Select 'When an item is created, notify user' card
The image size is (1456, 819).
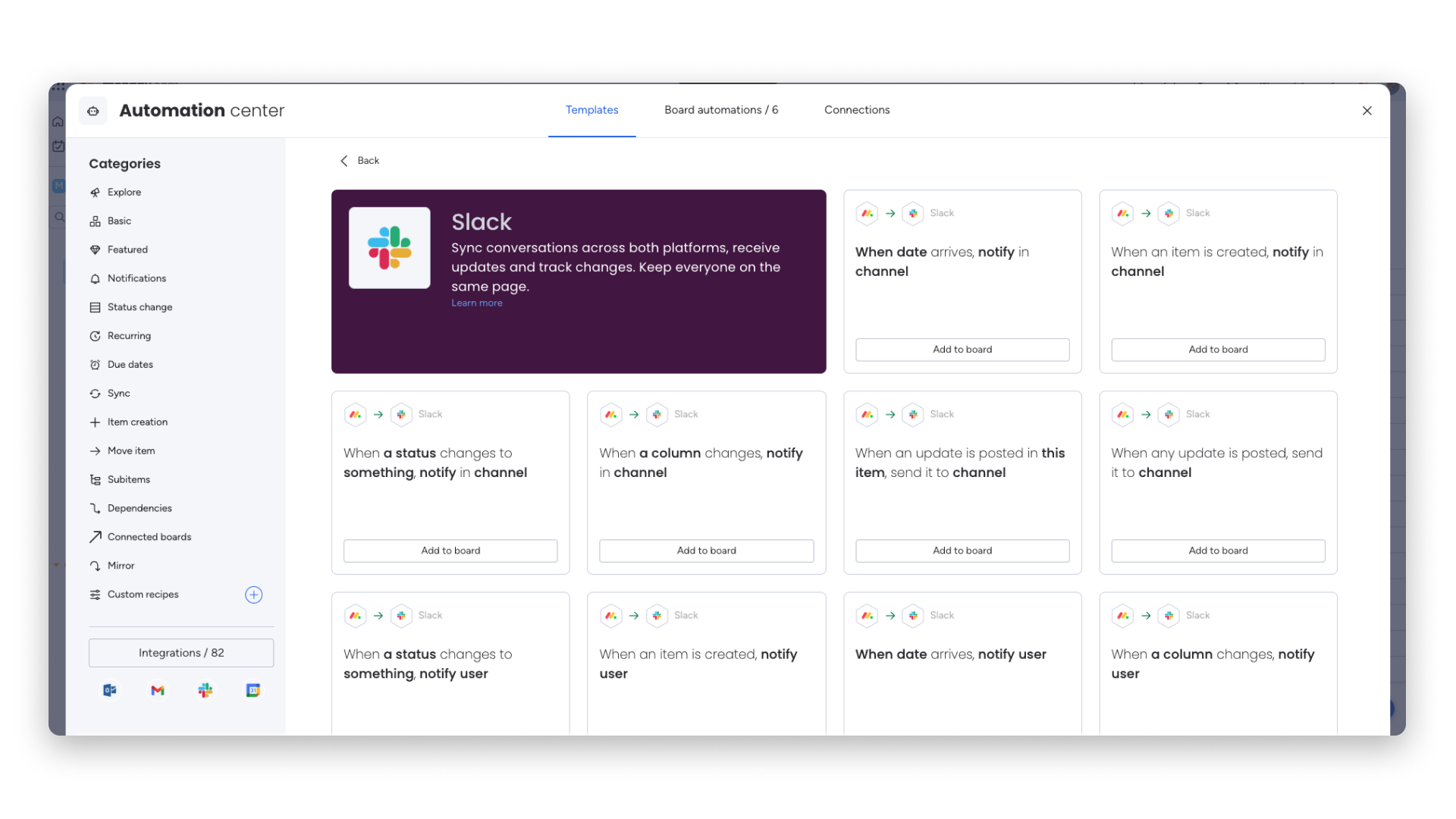pyautogui.click(x=706, y=664)
